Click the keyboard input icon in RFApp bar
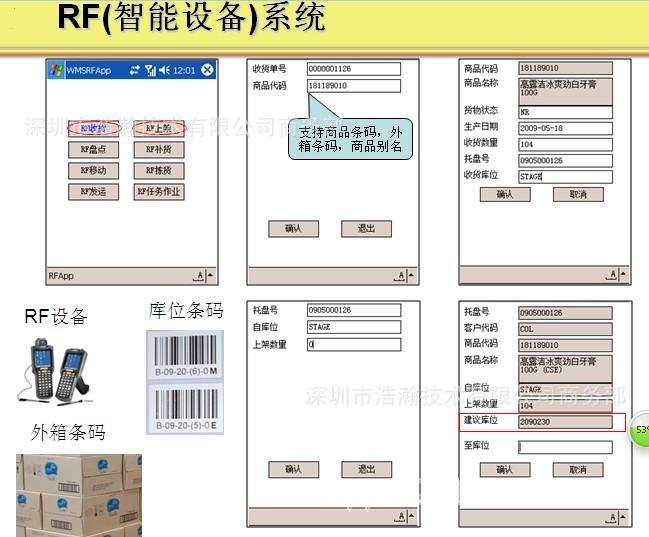 200,276
